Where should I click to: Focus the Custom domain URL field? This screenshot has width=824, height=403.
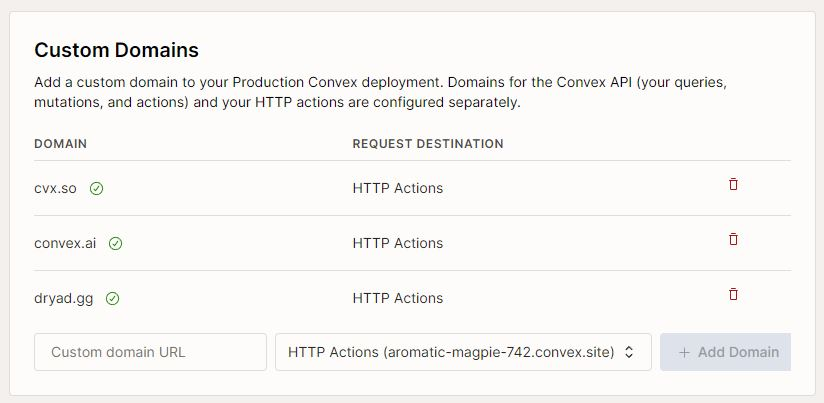pos(150,352)
